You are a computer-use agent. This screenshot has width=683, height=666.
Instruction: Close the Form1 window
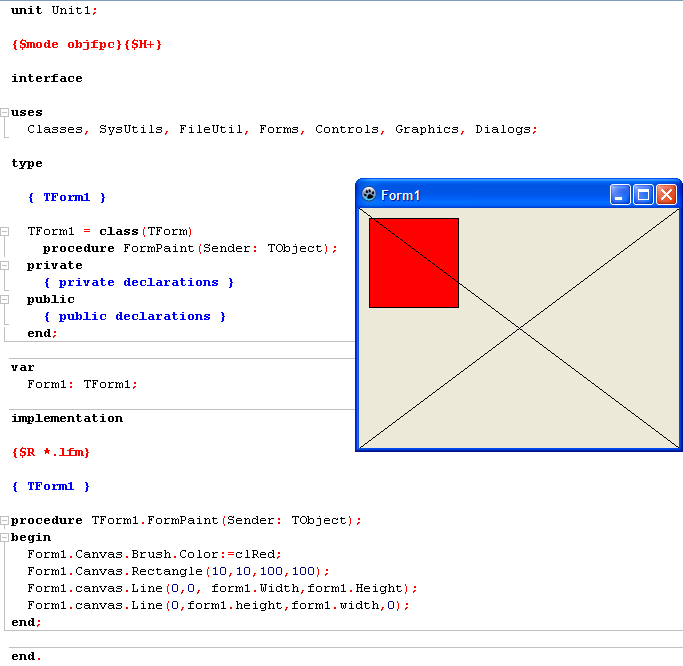[666, 194]
